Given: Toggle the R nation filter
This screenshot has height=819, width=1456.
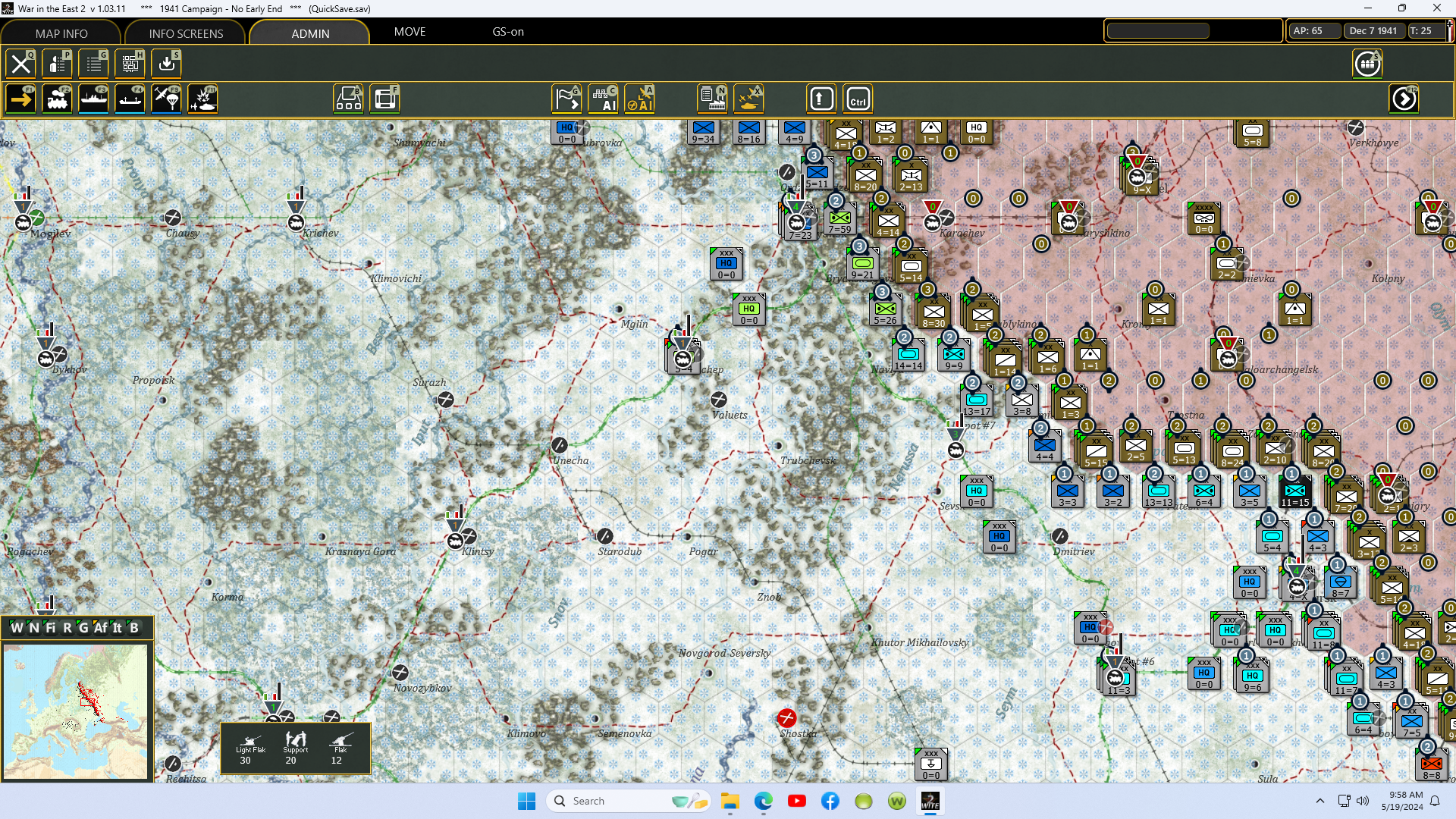Looking at the screenshot, I should pos(67,628).
